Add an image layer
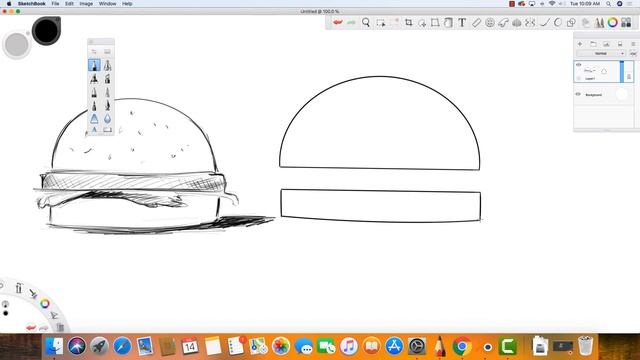Screen dimensions: 640x360 pyautogui.click(x=607, y=44)
